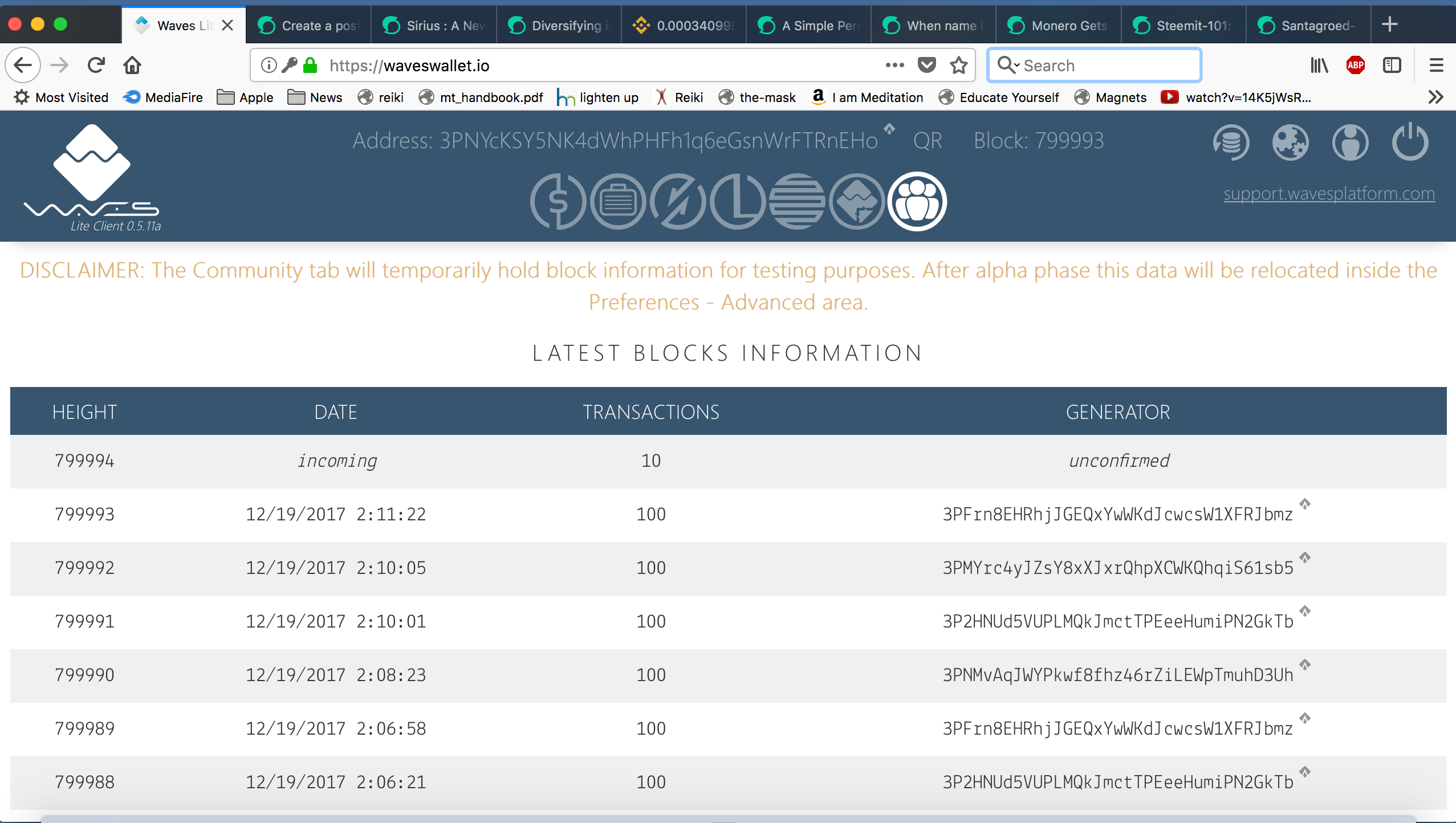The height and width of the screenshot is (823, 1456).
Task: Open the 'Most Visited' bookmark
Action: 61,97
